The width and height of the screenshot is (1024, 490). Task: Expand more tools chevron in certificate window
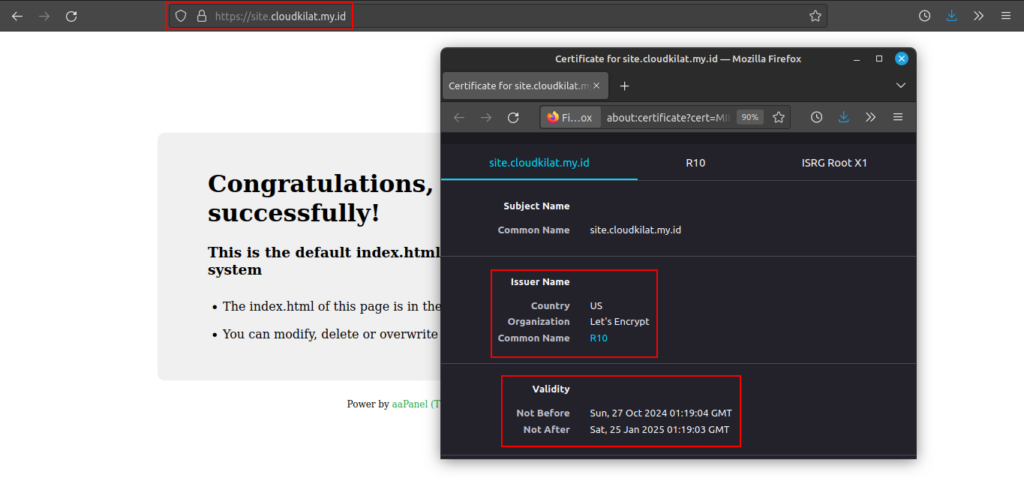[x=871, y=117]
